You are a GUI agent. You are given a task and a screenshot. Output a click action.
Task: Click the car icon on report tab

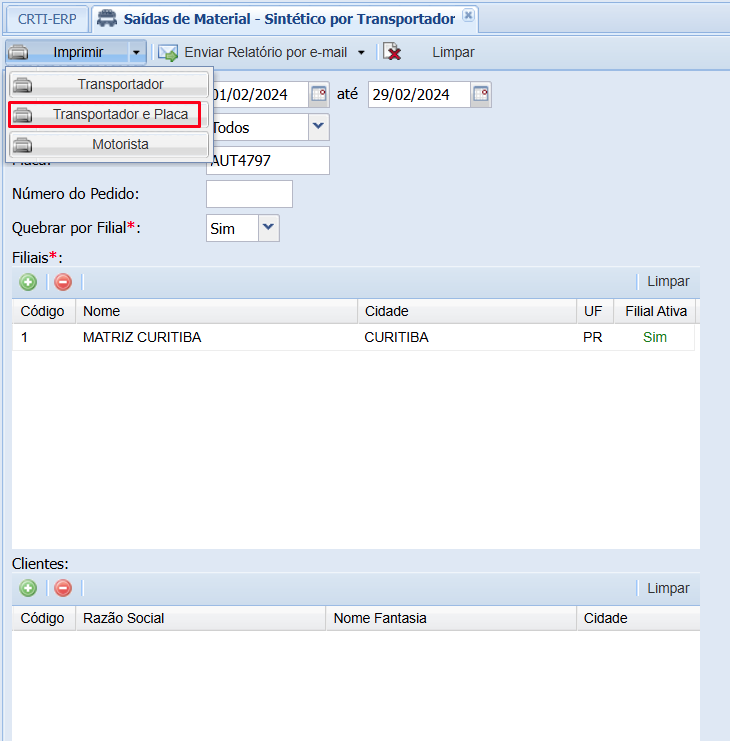point(107,18)
